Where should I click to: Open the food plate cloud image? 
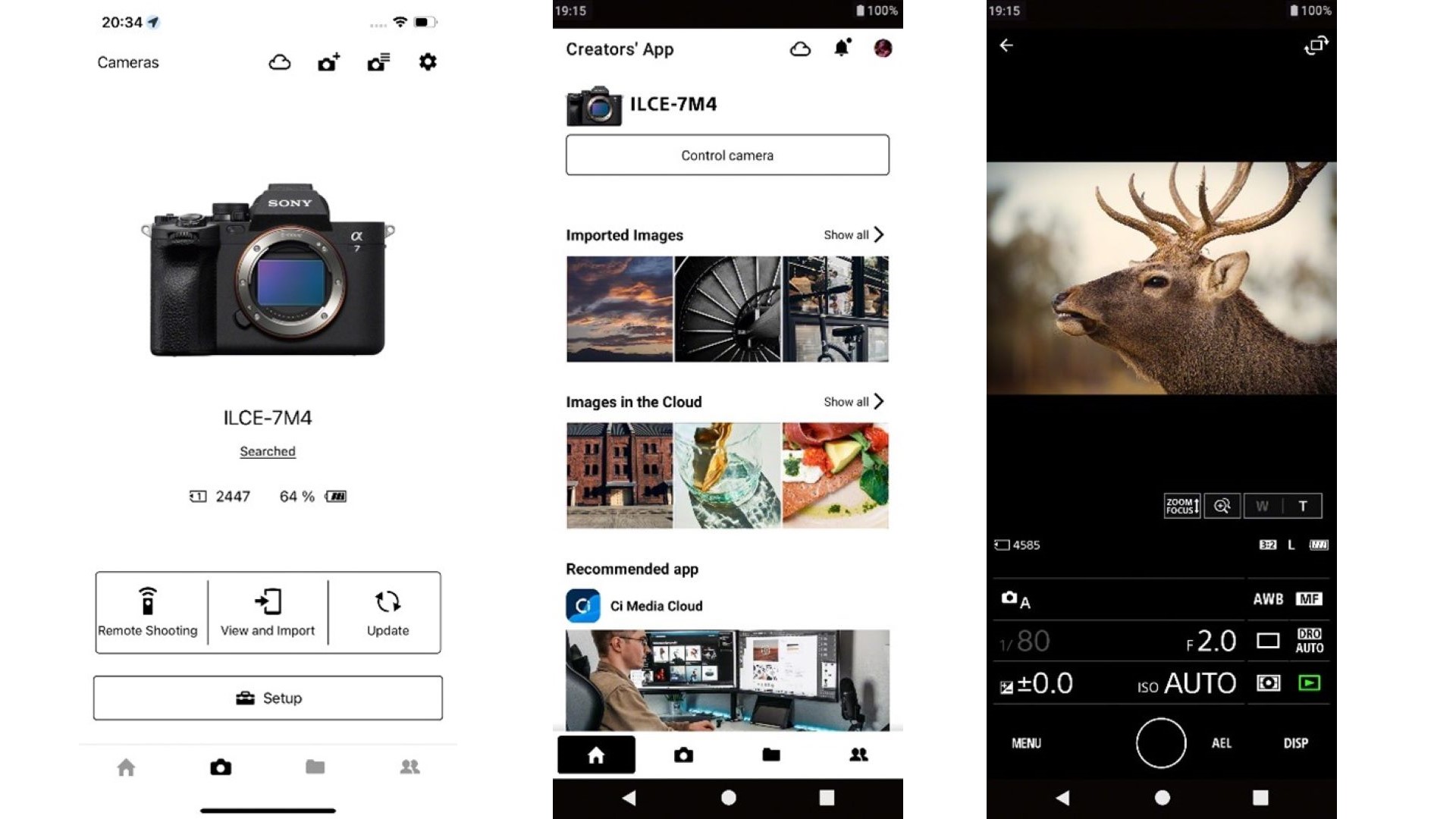(835, 475)
